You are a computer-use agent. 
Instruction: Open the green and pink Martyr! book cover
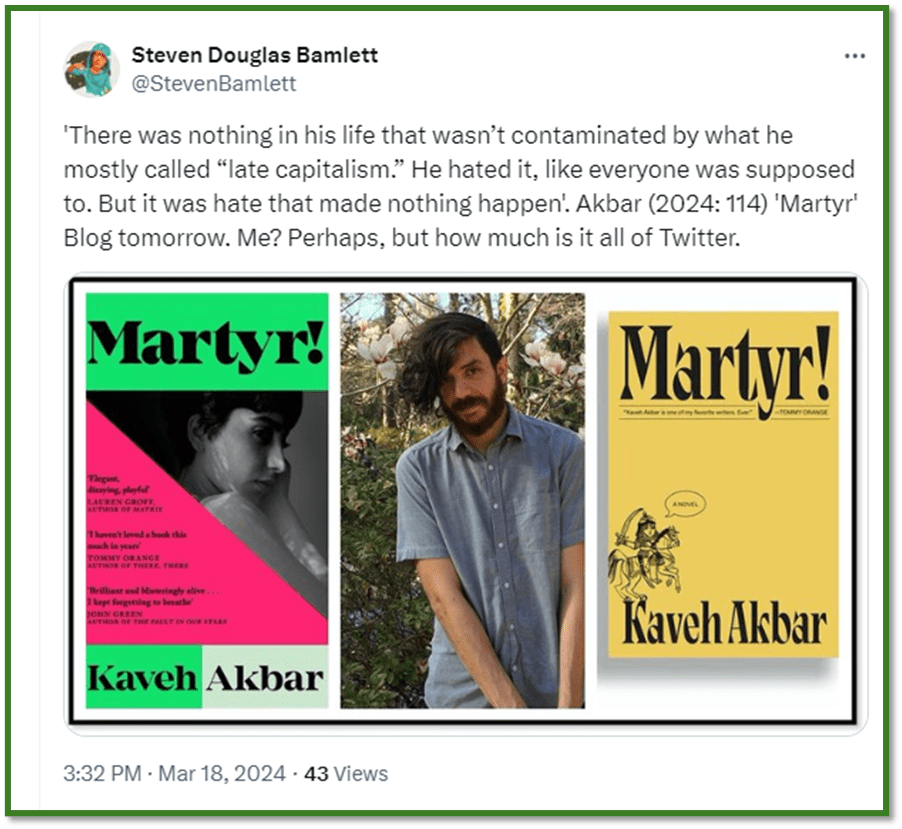coord(207,500)
